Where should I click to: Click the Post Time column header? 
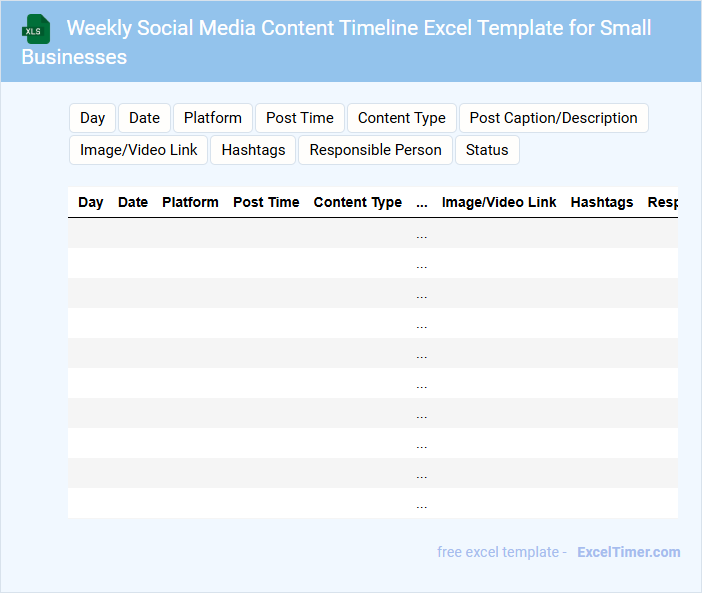tap(266, 202)
